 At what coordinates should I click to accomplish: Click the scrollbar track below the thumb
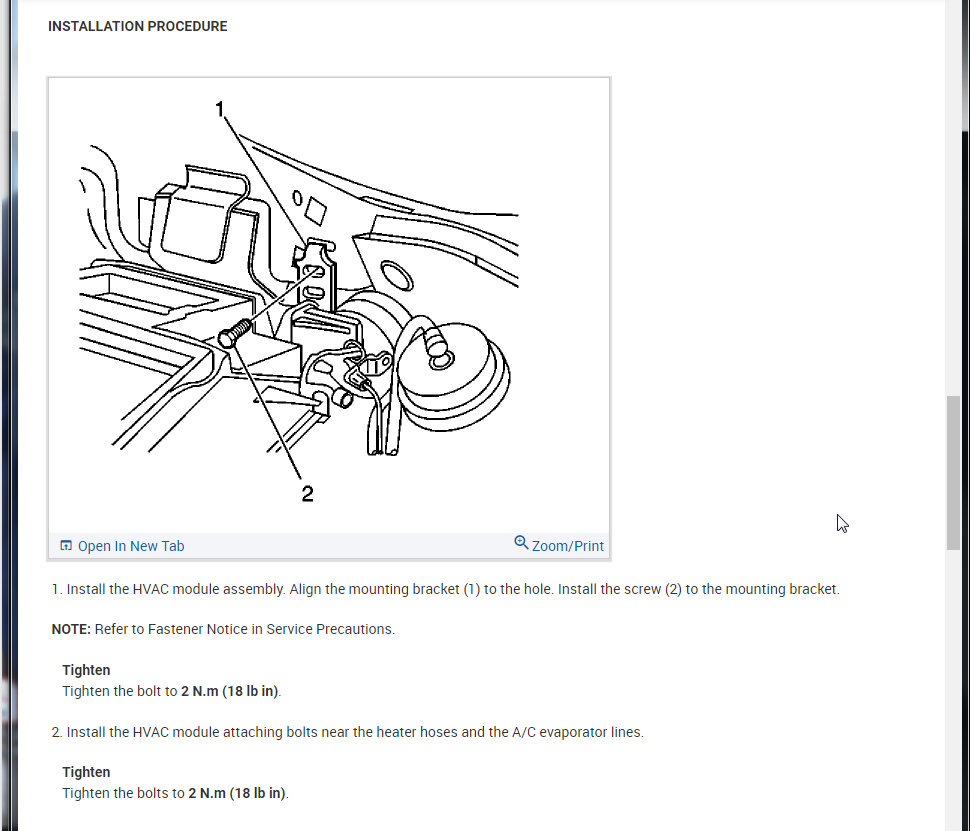coord(953,690)
